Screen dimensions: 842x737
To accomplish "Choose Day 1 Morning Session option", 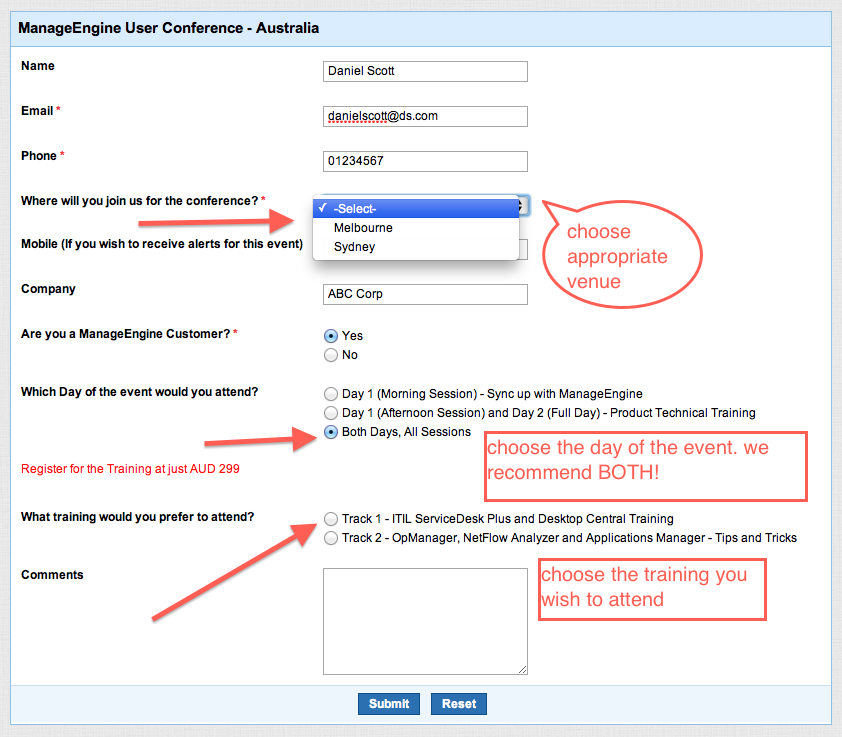I will click(331, 394).
